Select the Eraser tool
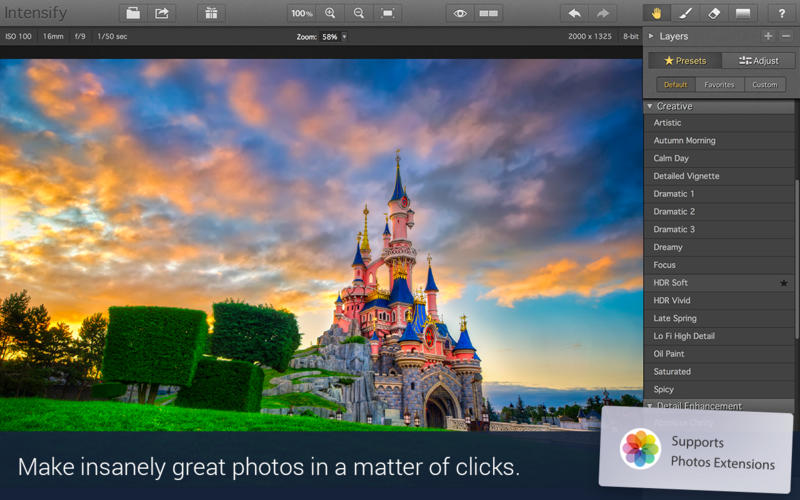This screenshot has height=500, width=800. [x=714, y=13]
